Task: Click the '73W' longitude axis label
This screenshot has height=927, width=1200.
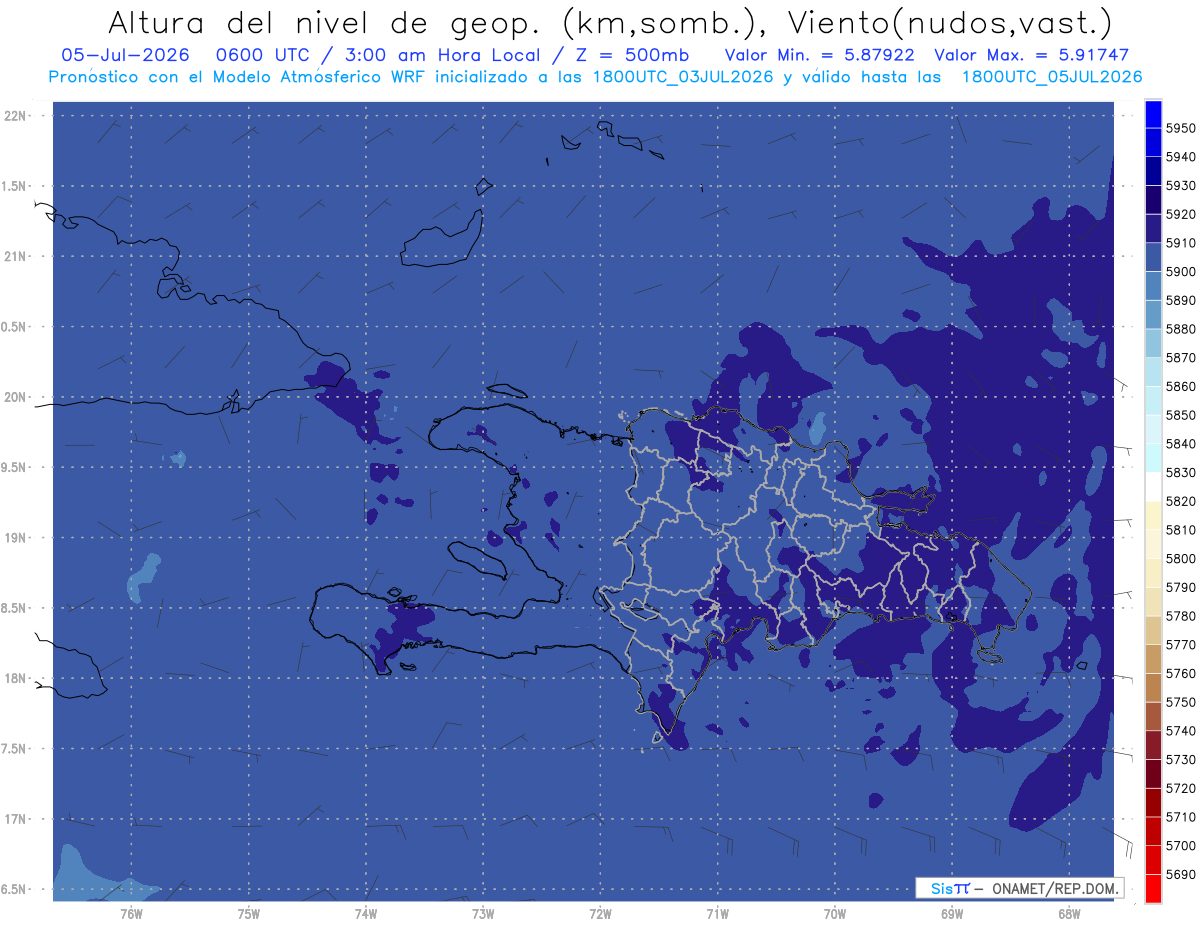Action: coord(483,913)
